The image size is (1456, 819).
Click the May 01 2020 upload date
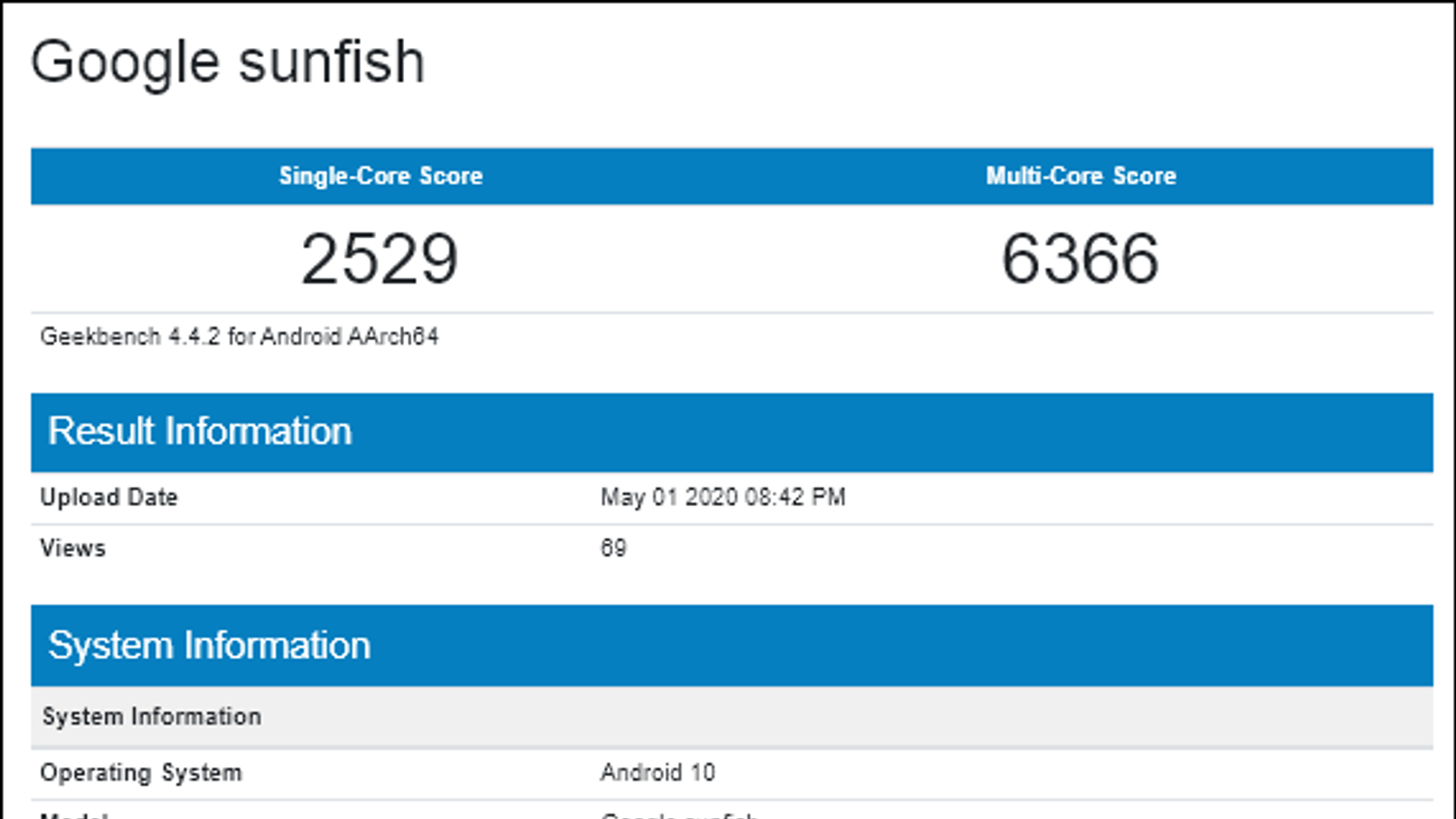click(x=668, y=497)
